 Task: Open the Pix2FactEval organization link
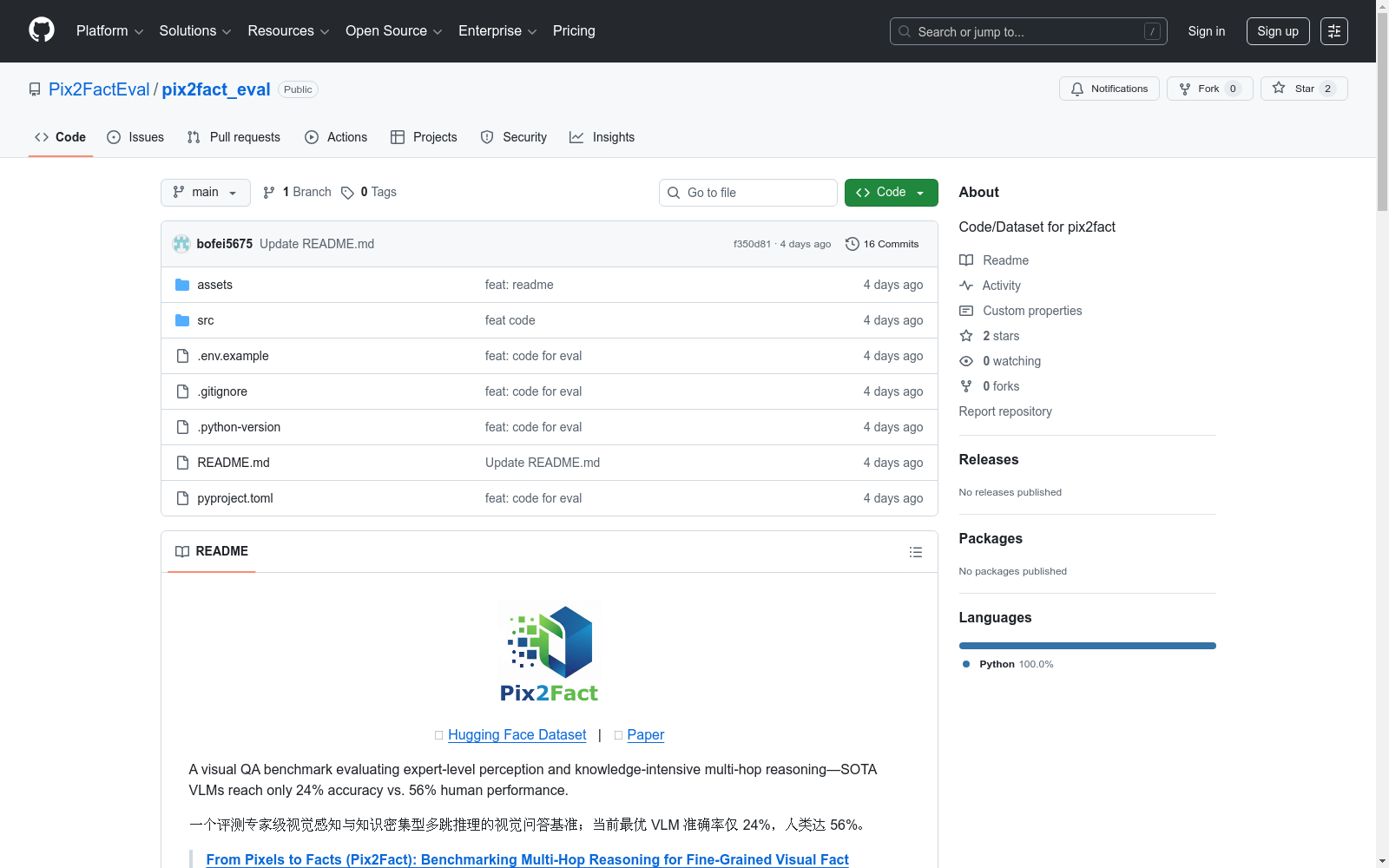click(99, 89)
